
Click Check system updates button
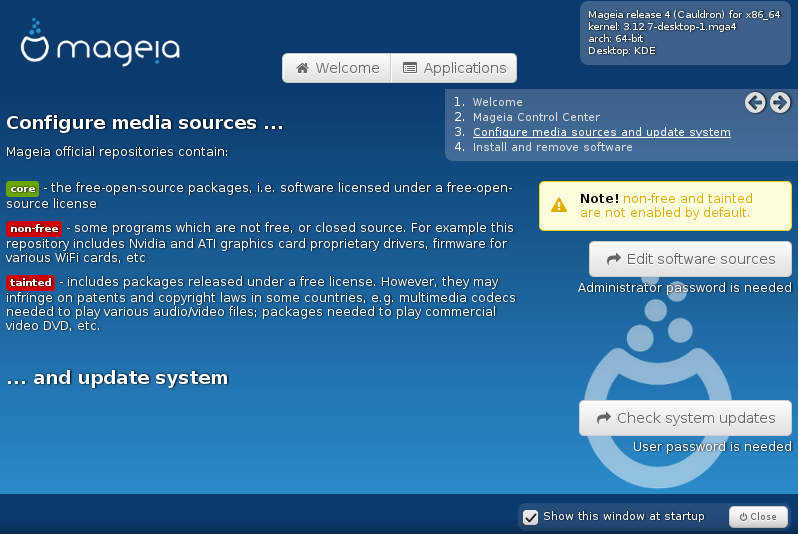685,418
